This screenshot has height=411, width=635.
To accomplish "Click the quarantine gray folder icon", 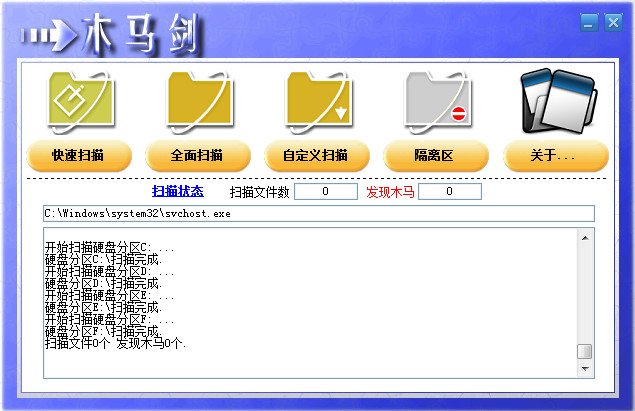I will tap(438, 101).
